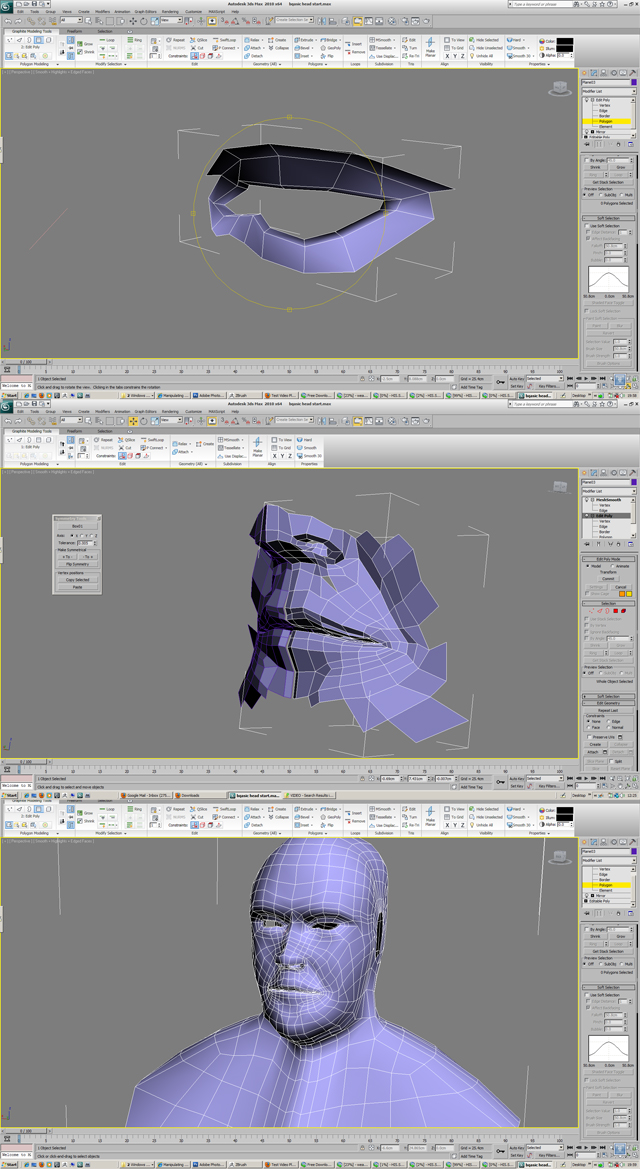Viewport: 640px width, 1169px height.
Task: Open Utilities hammer tab in eye-socket model window
Action: 633,72
